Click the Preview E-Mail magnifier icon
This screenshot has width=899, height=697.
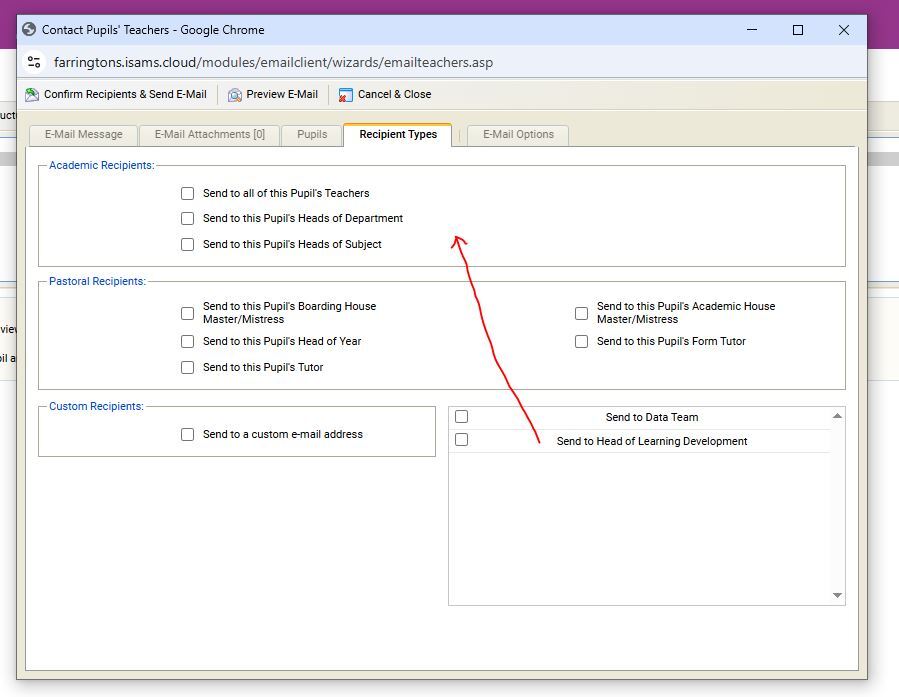(235, 95)
